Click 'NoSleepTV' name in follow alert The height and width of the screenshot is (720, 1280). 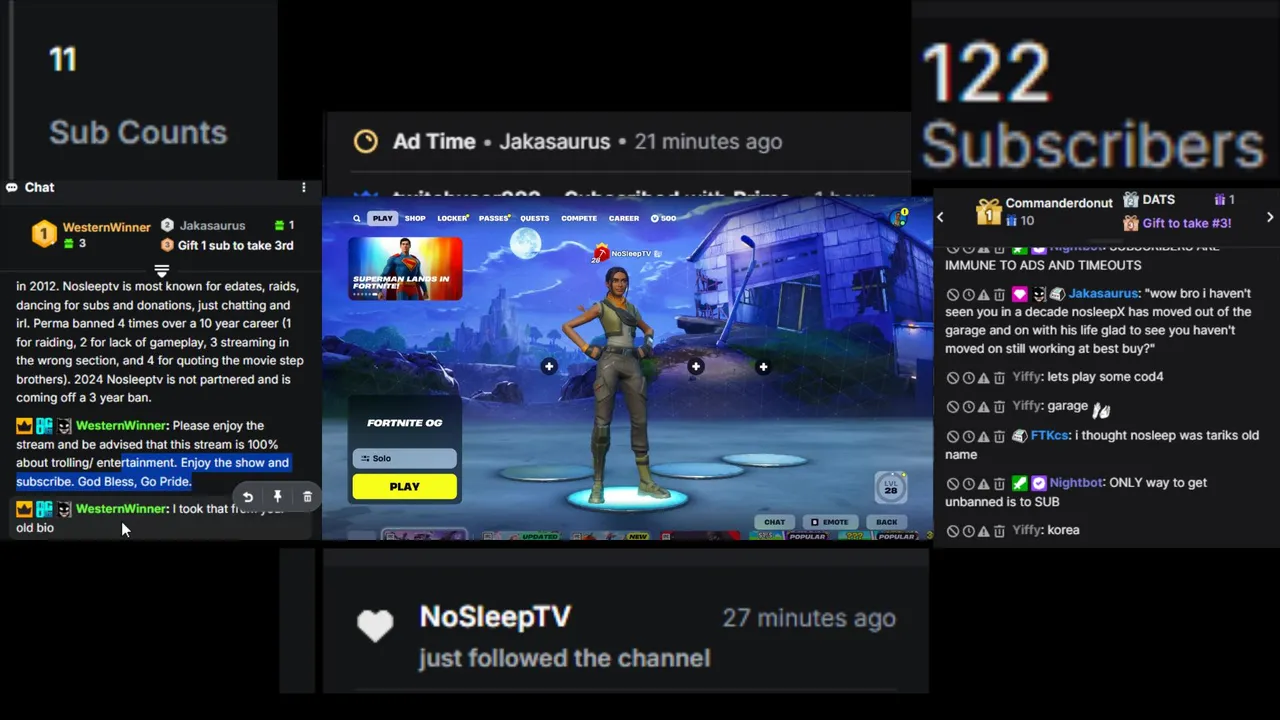pyautogui.click(x=495, y=617)
